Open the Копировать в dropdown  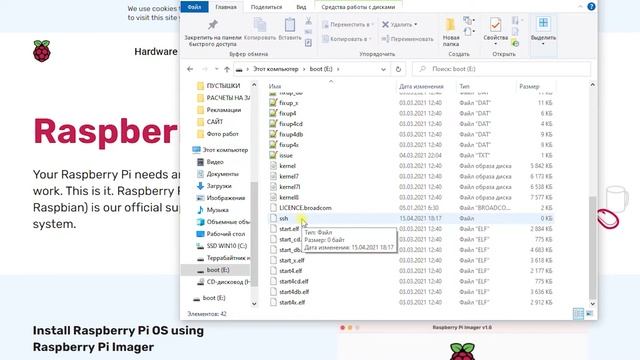click(x=347, y=39)
